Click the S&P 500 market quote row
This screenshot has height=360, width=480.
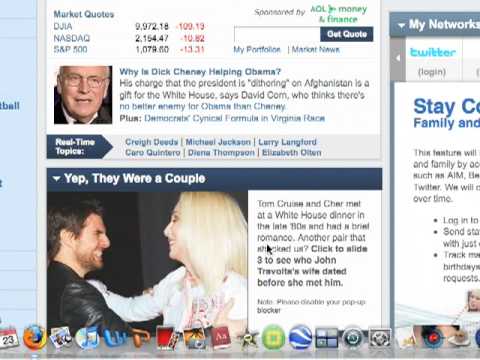(x=129, y=50)
